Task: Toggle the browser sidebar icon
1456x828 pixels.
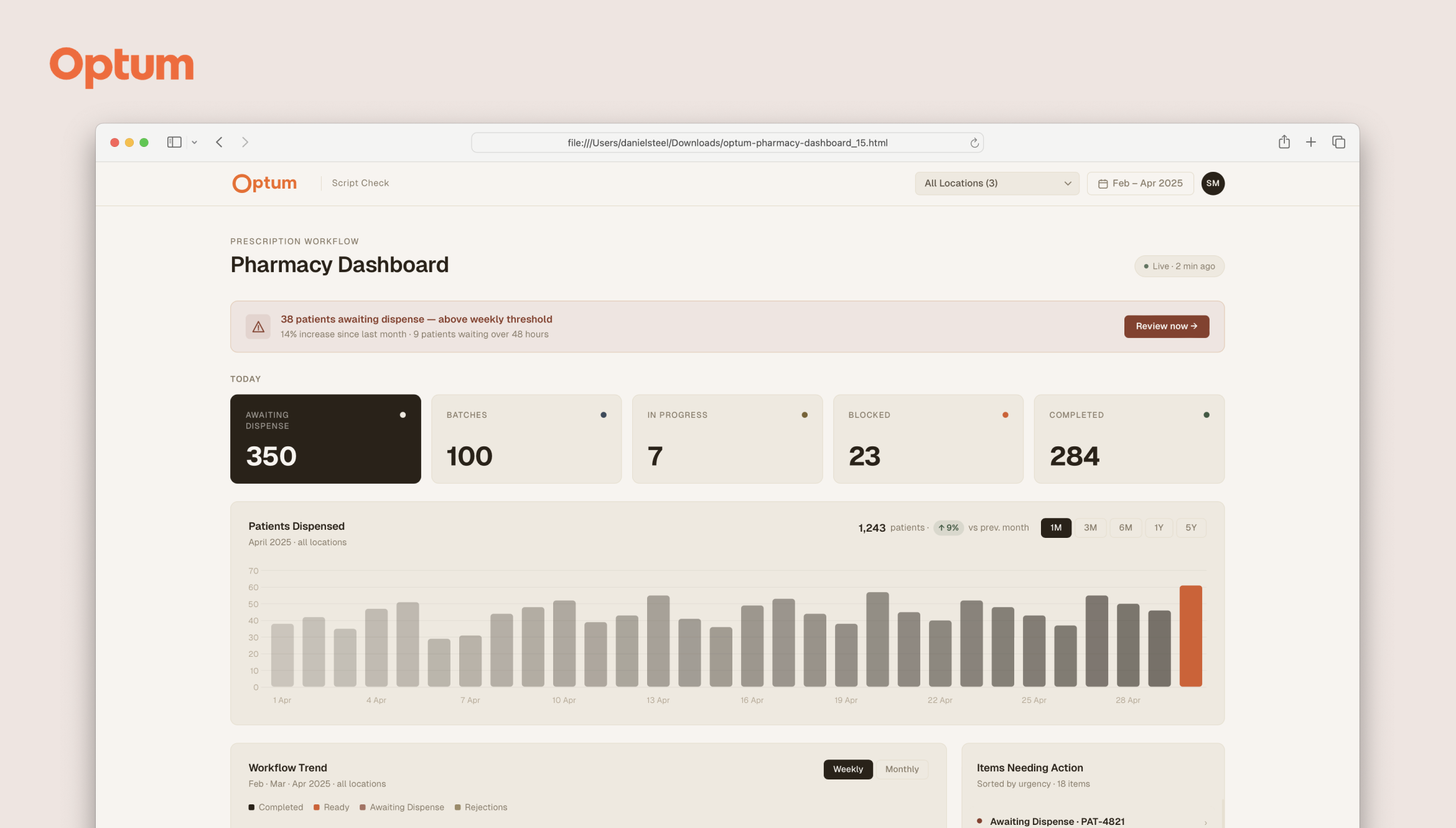Action: [x=174, y=143]
